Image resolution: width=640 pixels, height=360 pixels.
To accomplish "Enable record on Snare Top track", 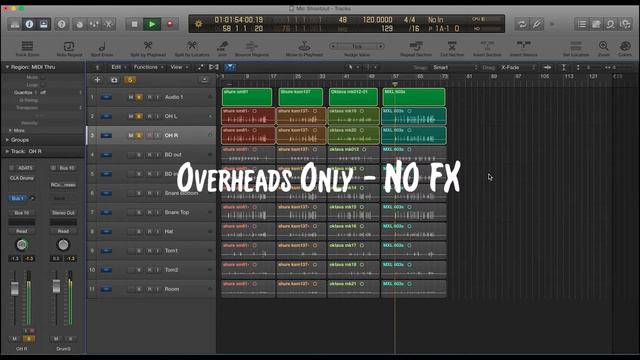I will click(149, 212).
